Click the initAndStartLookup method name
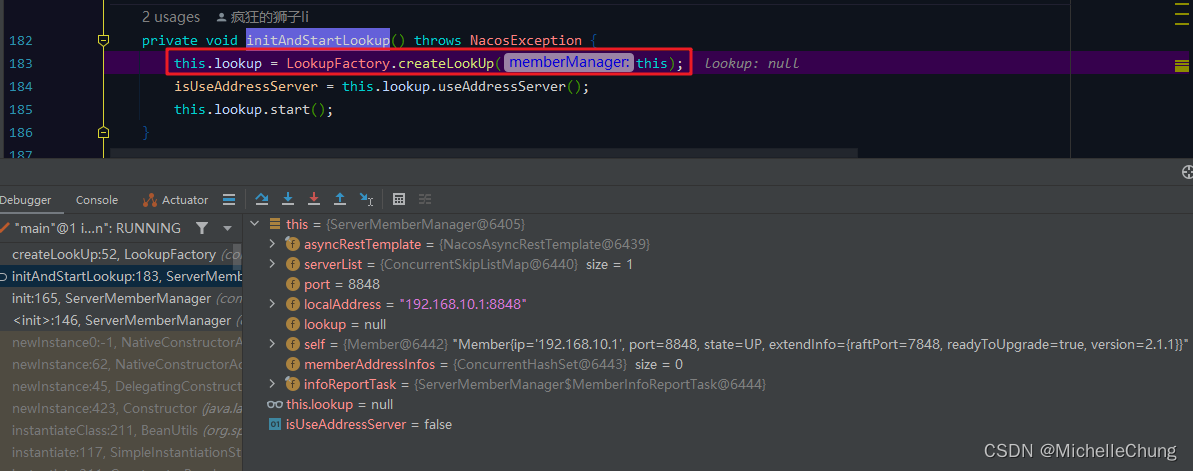 (x=318, y=40)
